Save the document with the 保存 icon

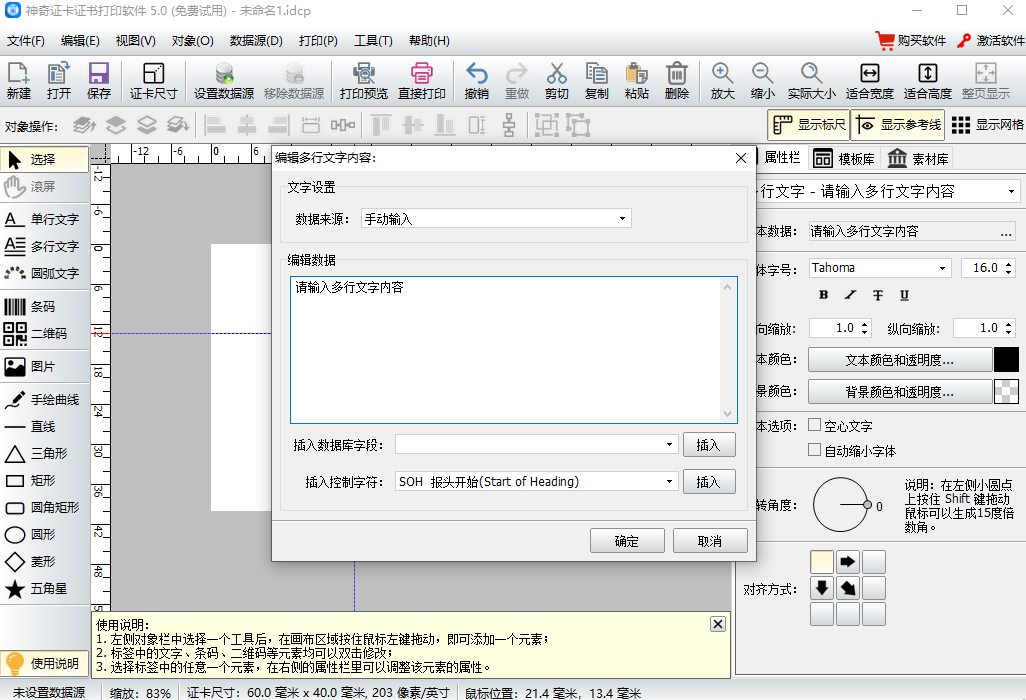[99, 80]
